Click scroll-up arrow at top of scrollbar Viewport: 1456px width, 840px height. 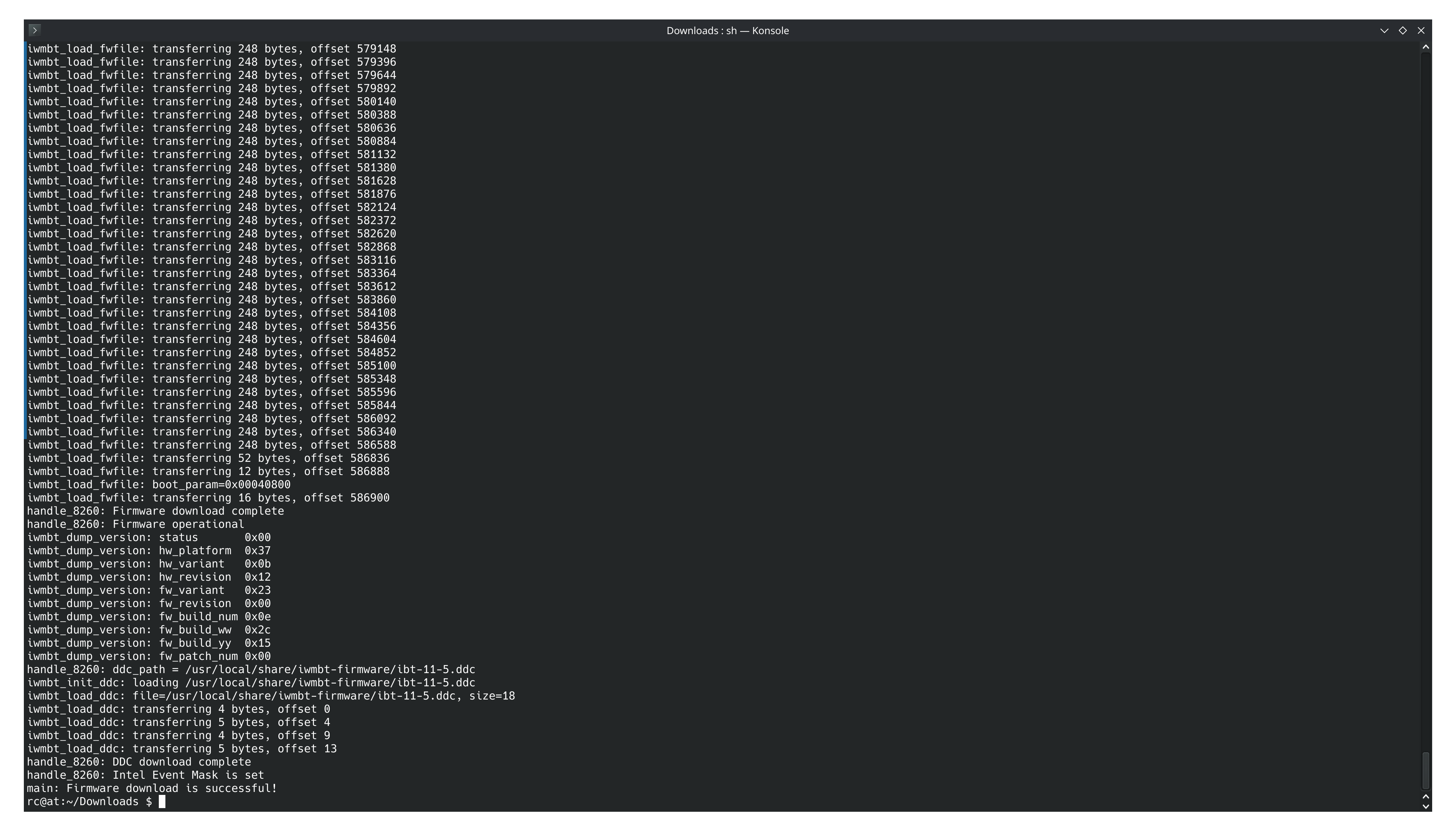[x=1426, y=47]
